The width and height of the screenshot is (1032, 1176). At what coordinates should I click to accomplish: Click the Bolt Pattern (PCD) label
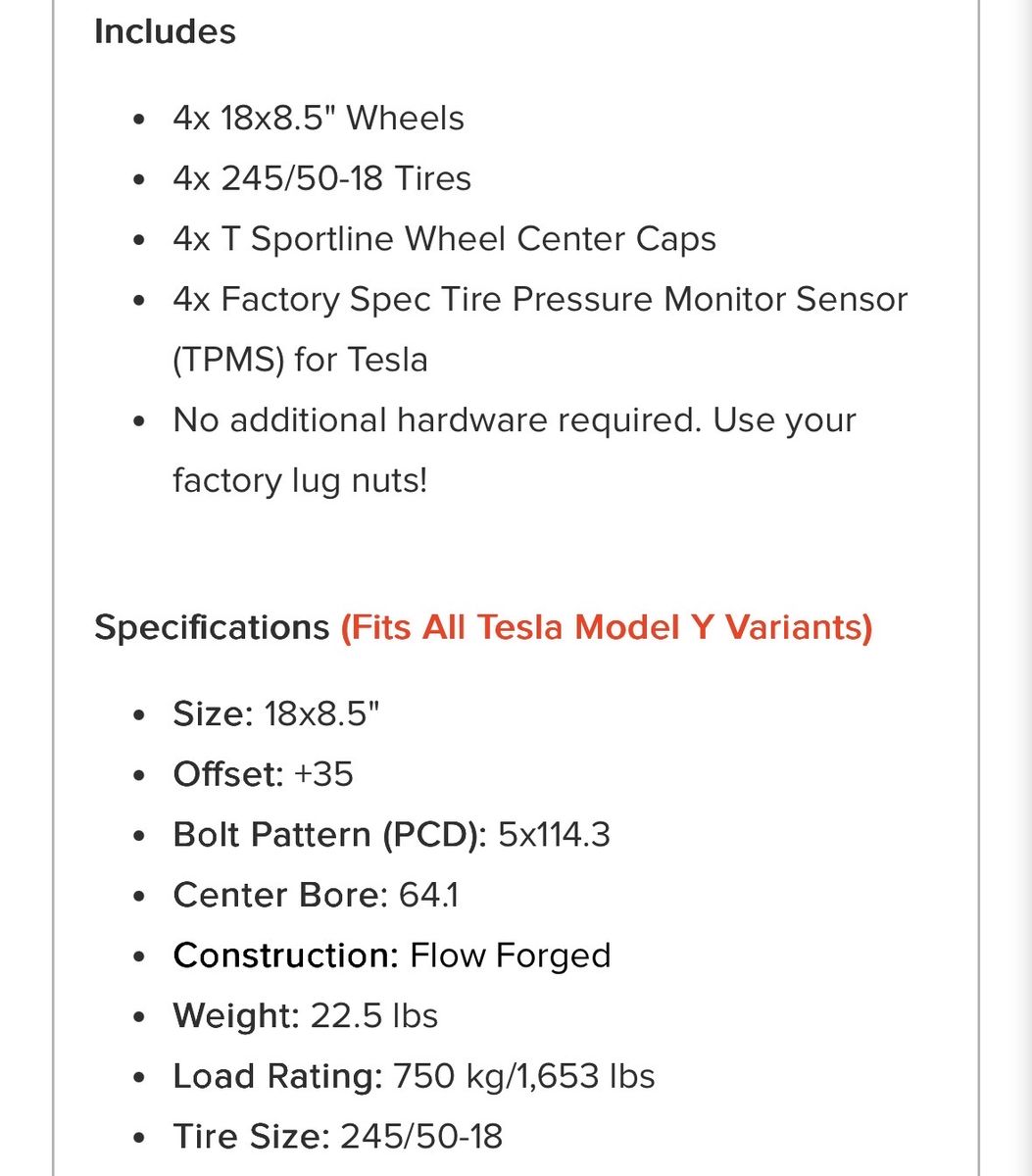329,835
